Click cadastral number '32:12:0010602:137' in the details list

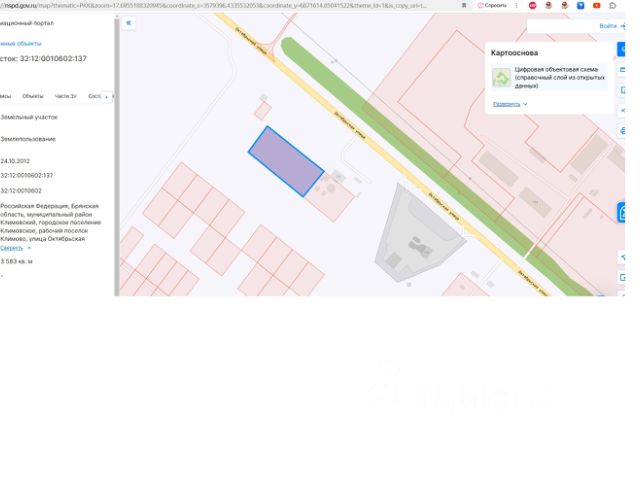pyautogui.click(x=27, y=175)
